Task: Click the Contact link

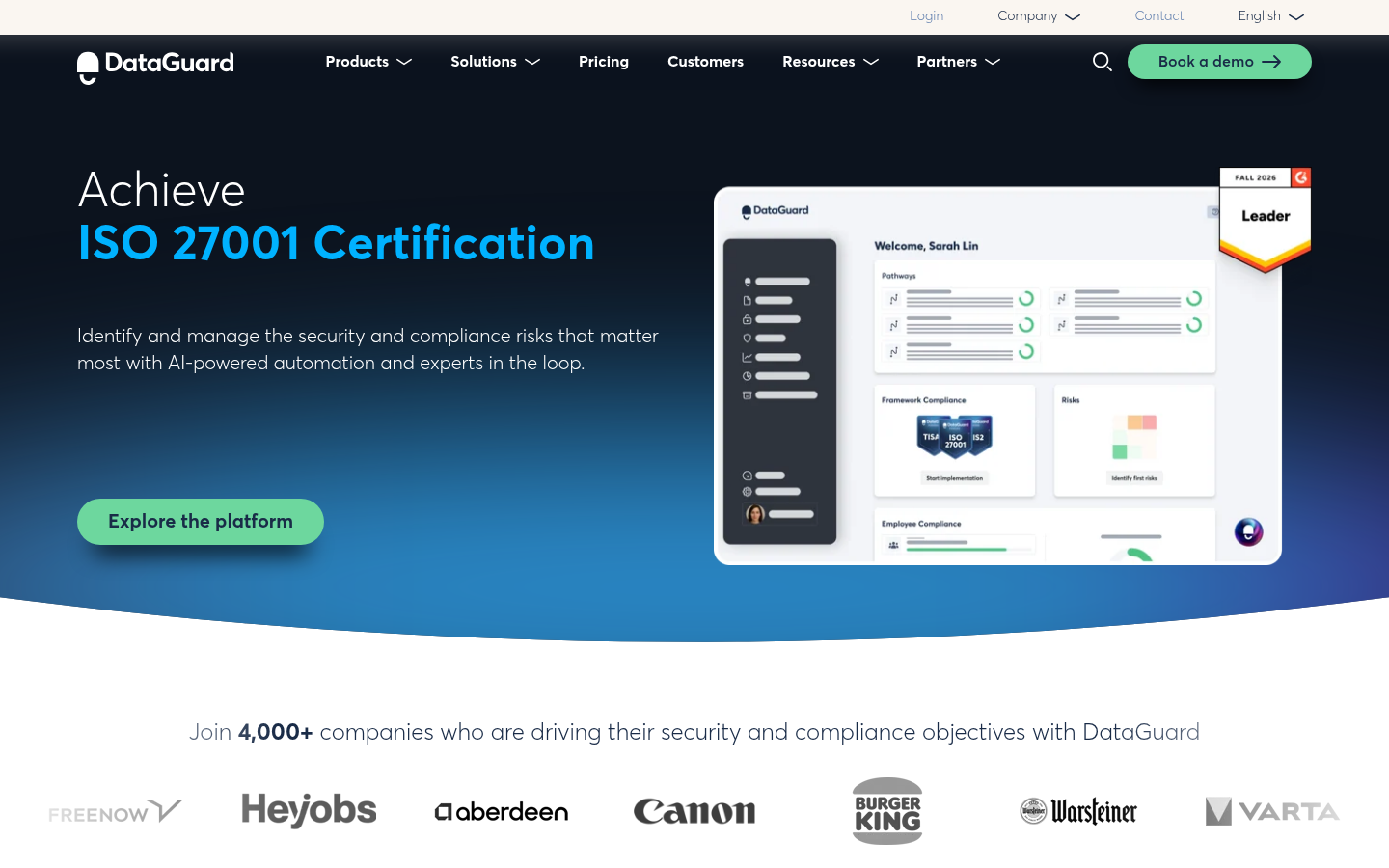Action: pos(1158,16)
